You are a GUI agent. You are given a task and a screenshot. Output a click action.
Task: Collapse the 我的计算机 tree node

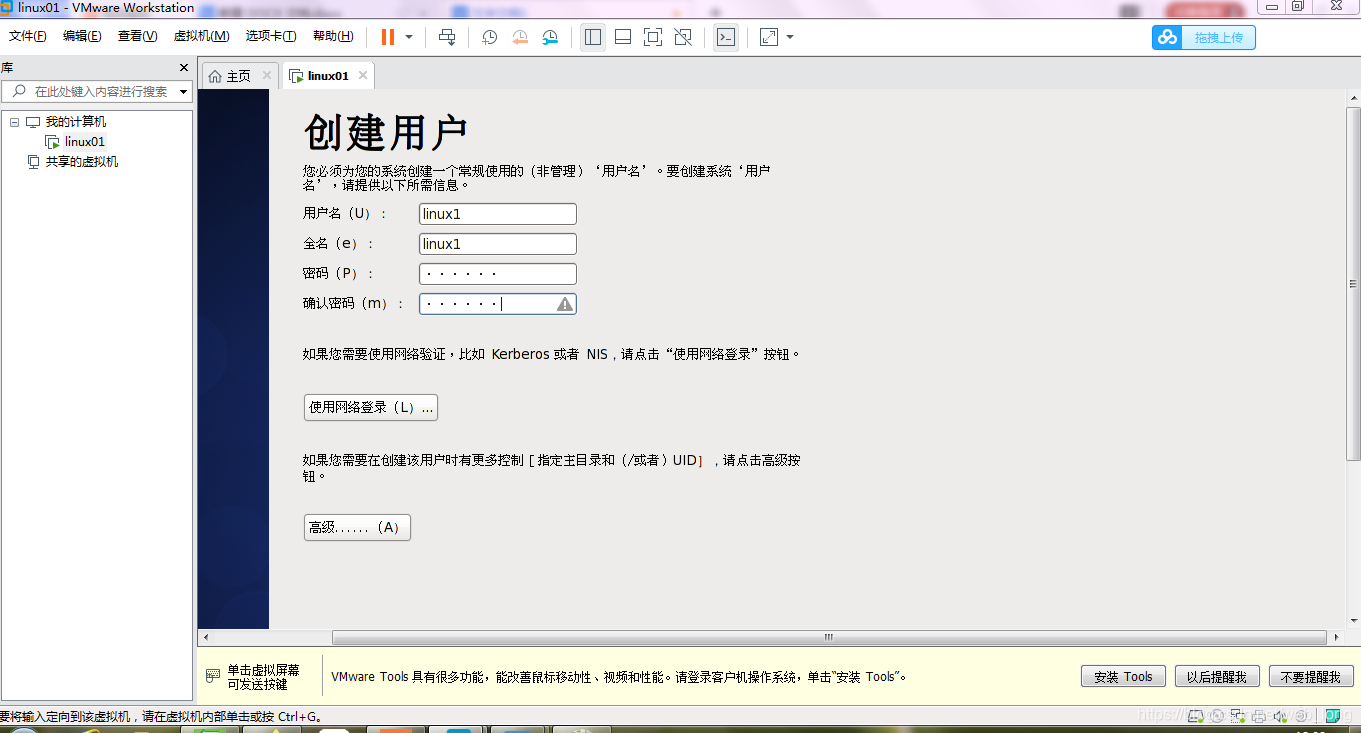[14, 121]
